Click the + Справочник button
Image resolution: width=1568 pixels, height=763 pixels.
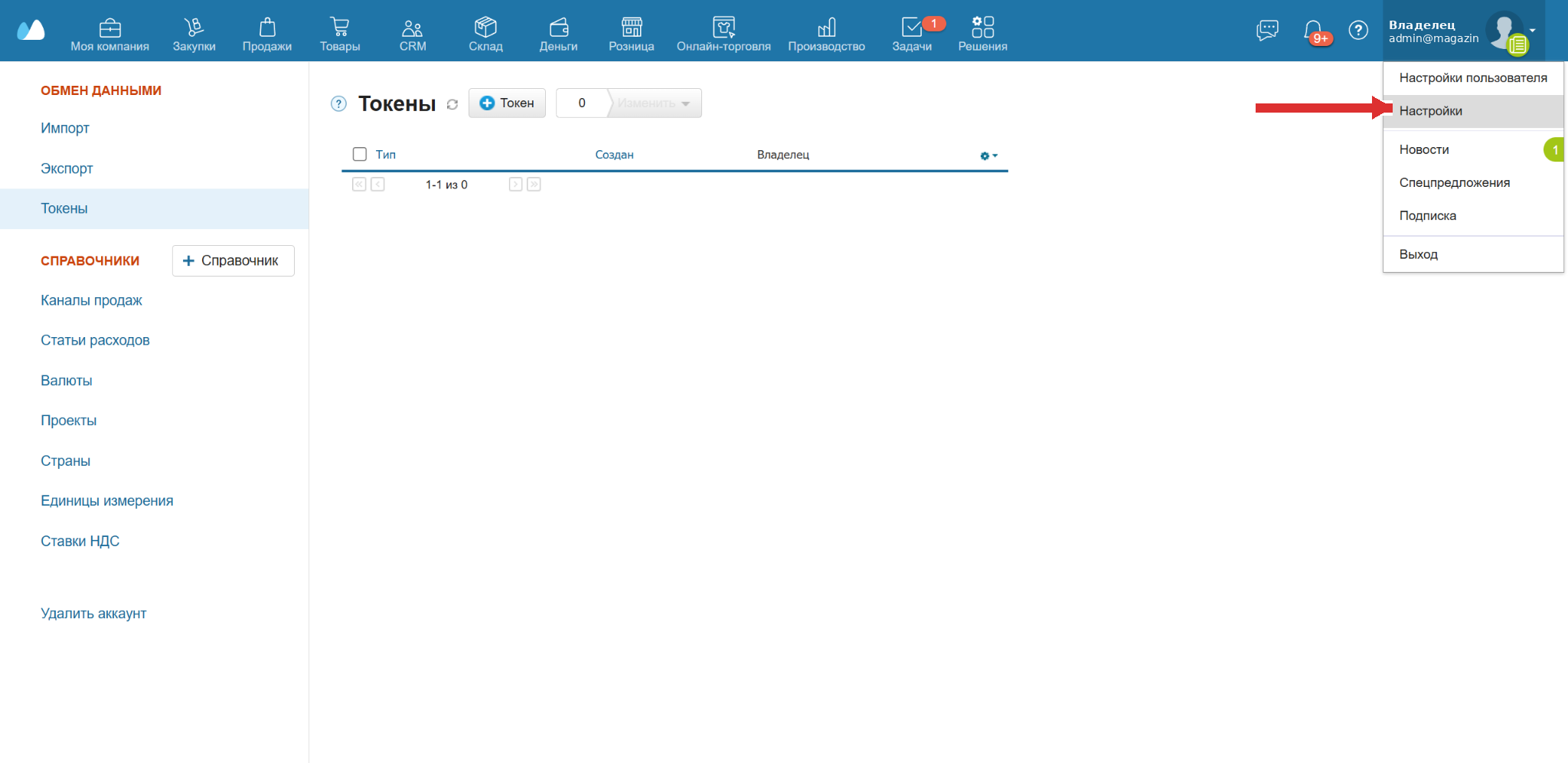click(x=234, y=260)
